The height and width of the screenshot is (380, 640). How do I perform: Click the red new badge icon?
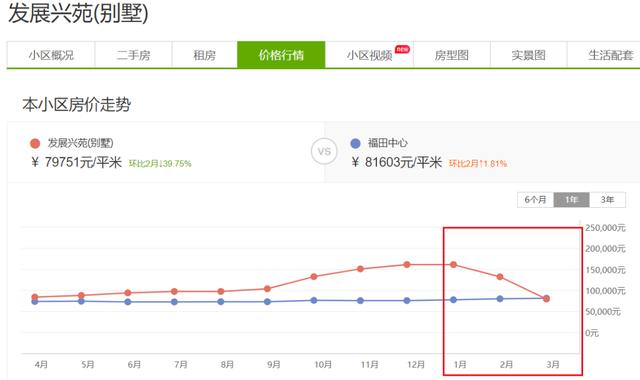(402, 49)
